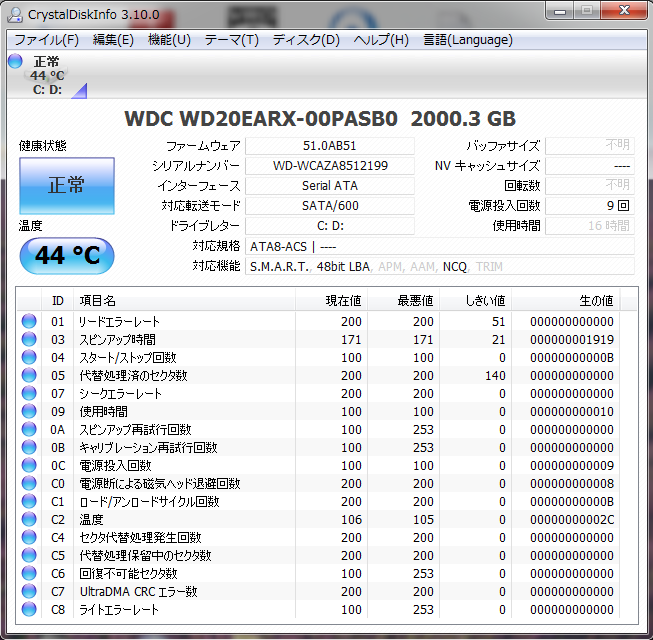This screenshot has height=640, width=653.
Task: Click the 最悪値 column header
Action: [x=404, y=301]
